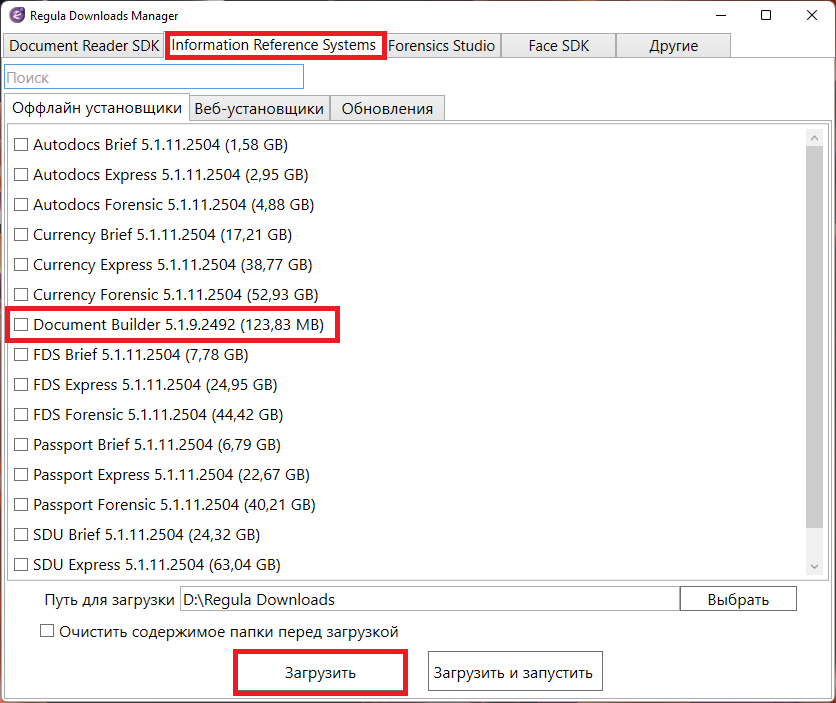This screenshot has height=703, width=836.
Task: Open the Forensics Studio tab
Action: tap(441, 46)
